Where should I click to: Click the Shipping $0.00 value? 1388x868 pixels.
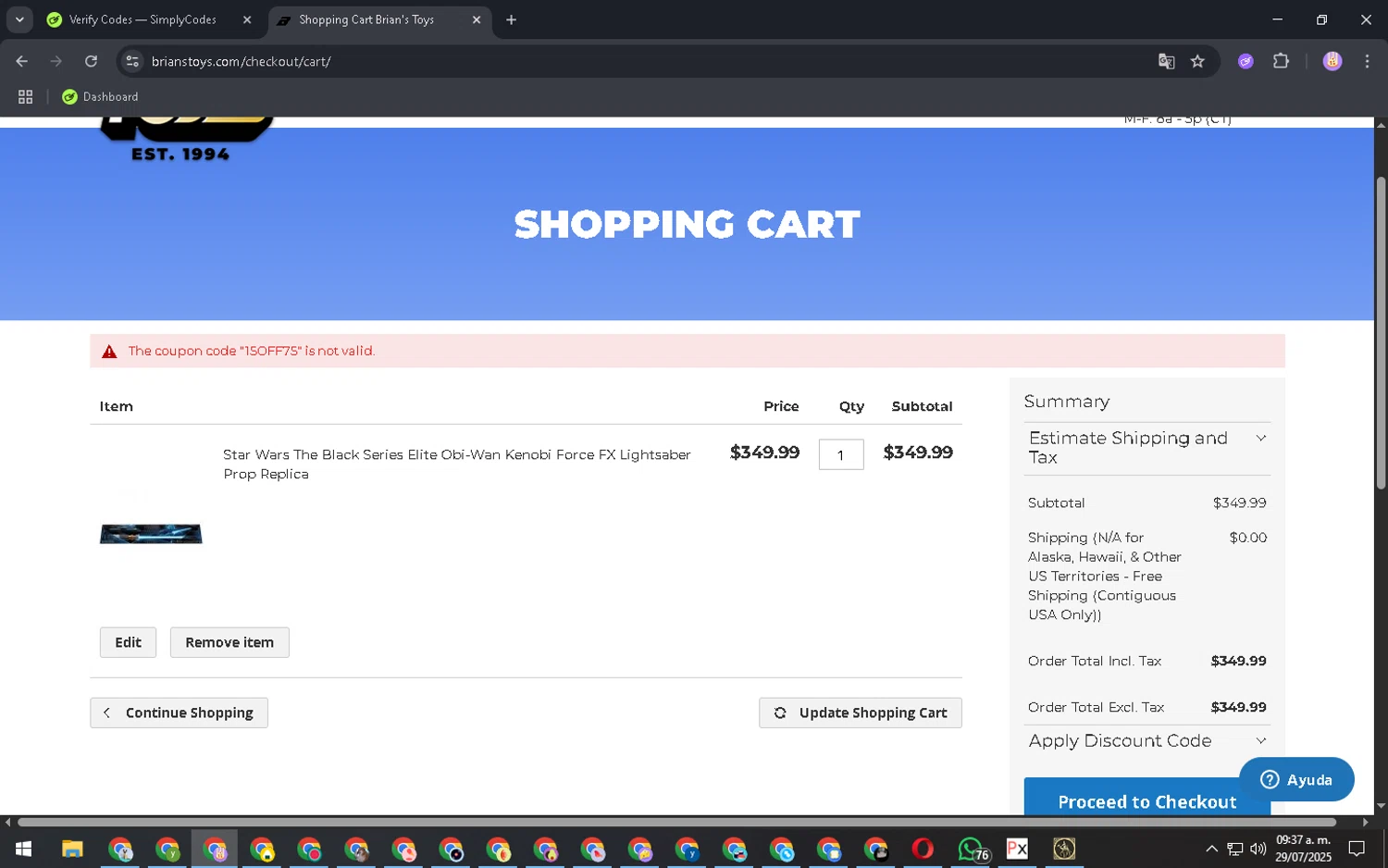tap(1247, 538)
